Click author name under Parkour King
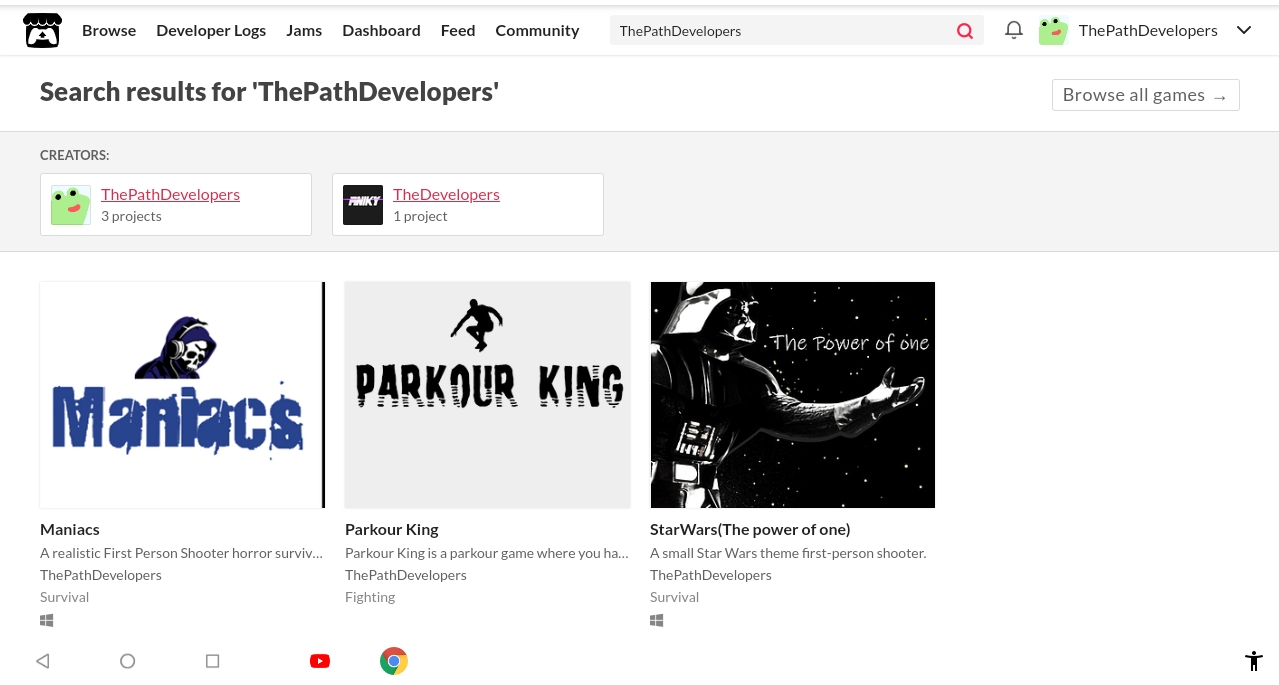Viewport: 1279px width, 685px height. [x=406, y=575]
